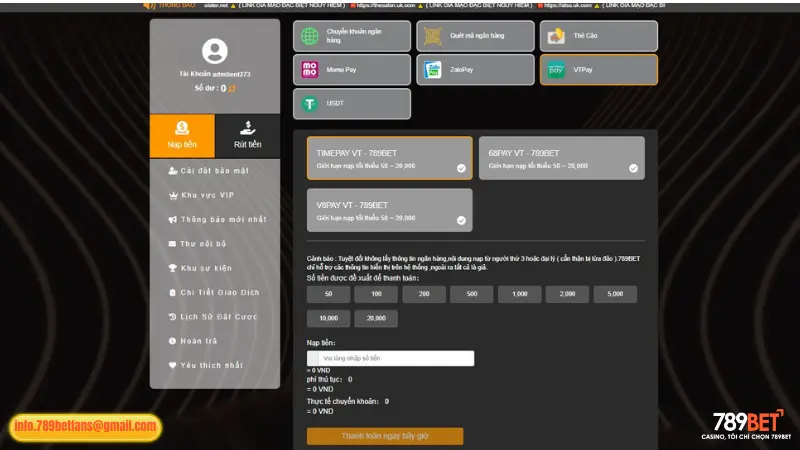Image resolution: width=800 pixels, height=450 pixels.
Task: Select V8PAY VT - 789BET channel
Action: (x=390, y=210)
